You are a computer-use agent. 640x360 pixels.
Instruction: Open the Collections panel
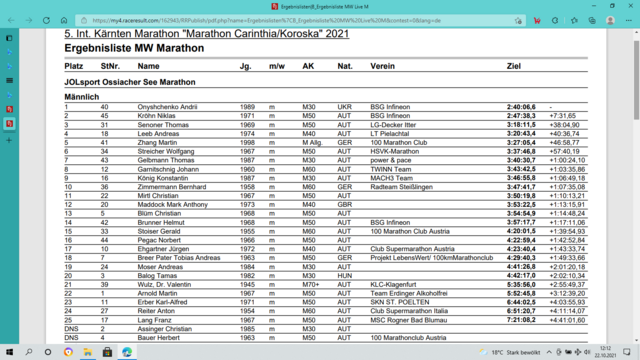click(592, 20)
